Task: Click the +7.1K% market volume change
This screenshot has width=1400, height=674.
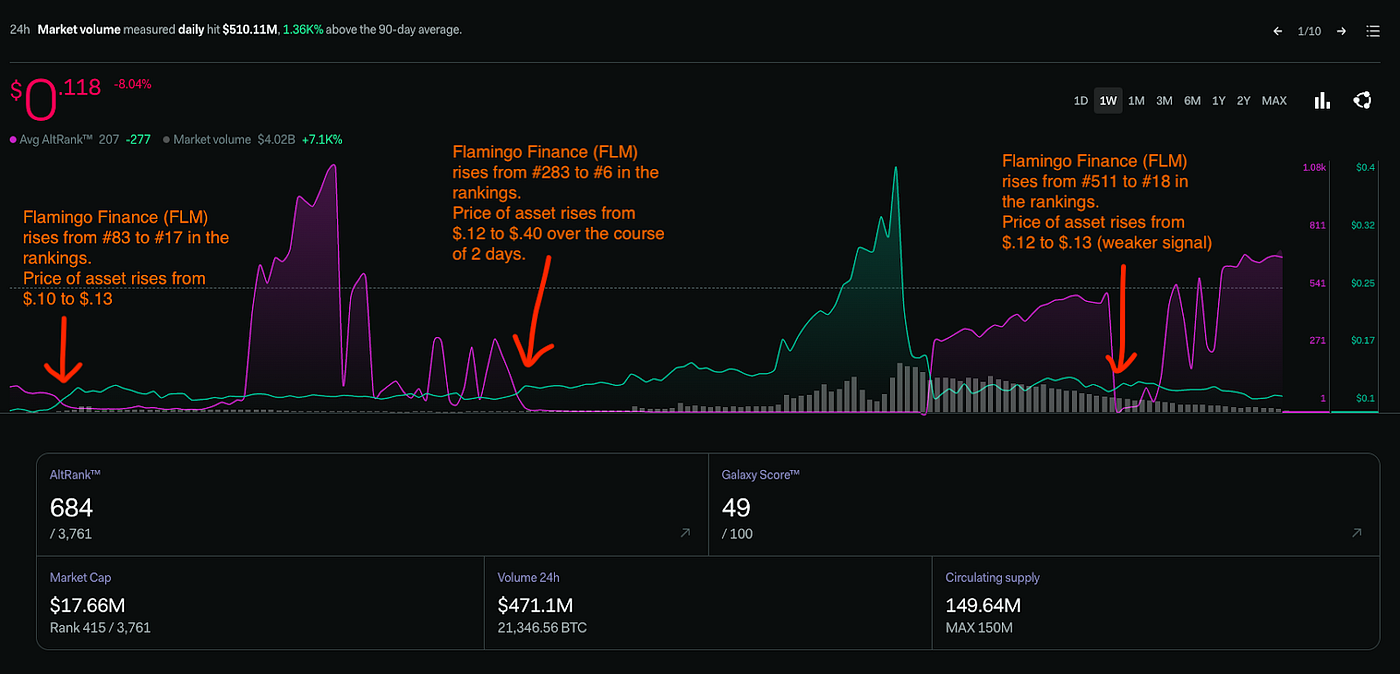Action: click(323, 140)
